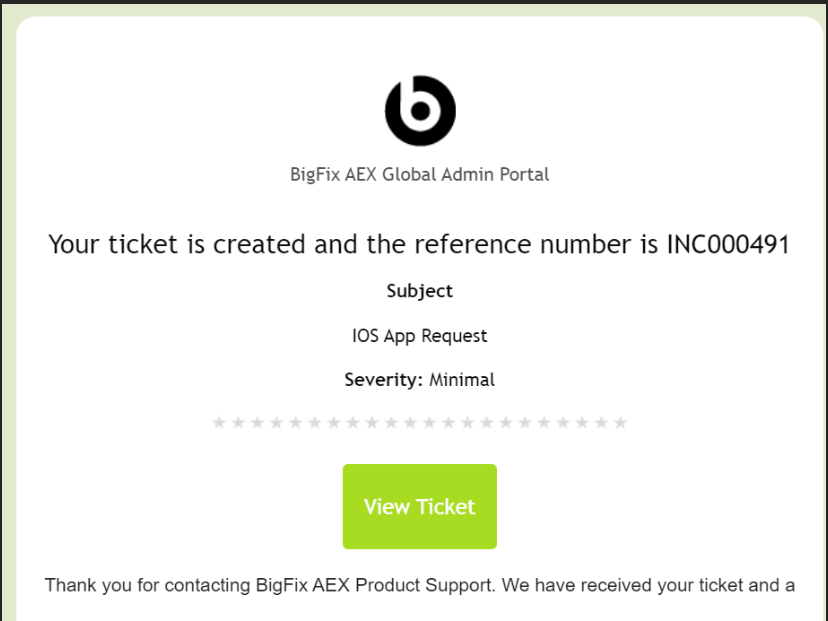Click the first star in the divider row
This screenshot has height=621, width=828.
[x=219, y=423]
